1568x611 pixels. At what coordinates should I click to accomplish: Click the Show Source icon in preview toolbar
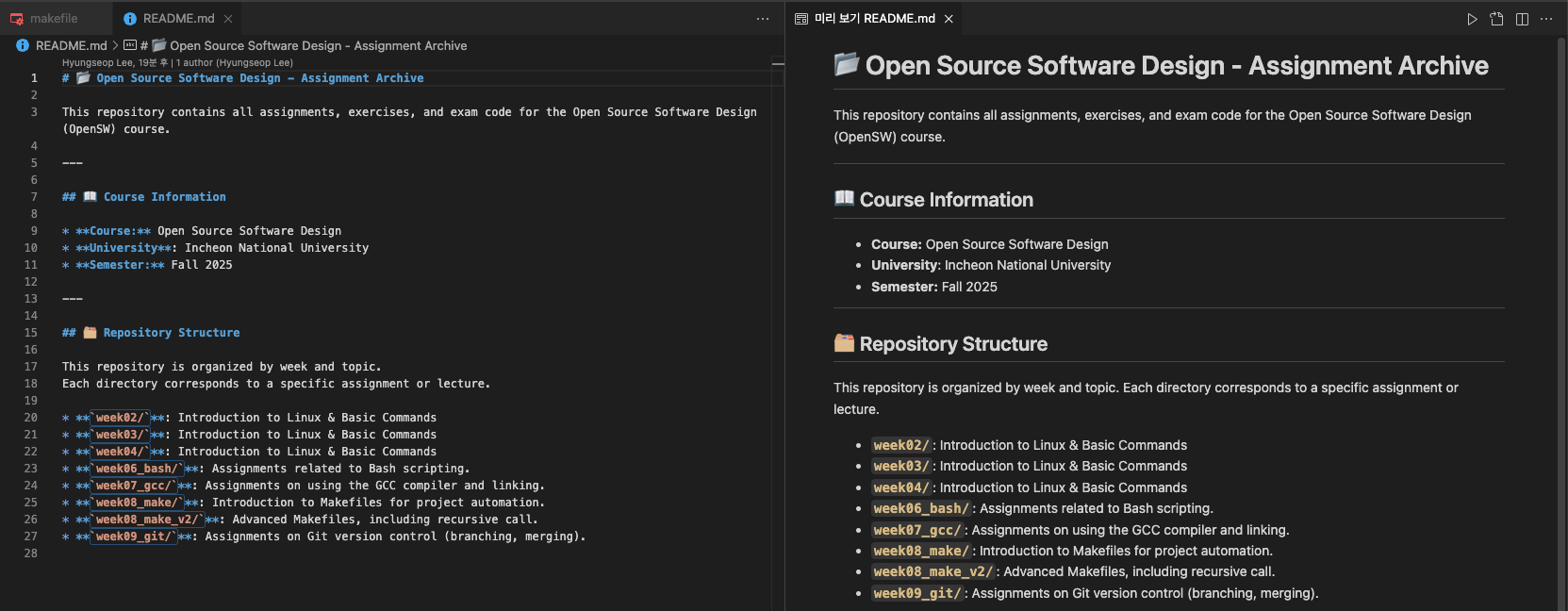(x=1496, y=19)
